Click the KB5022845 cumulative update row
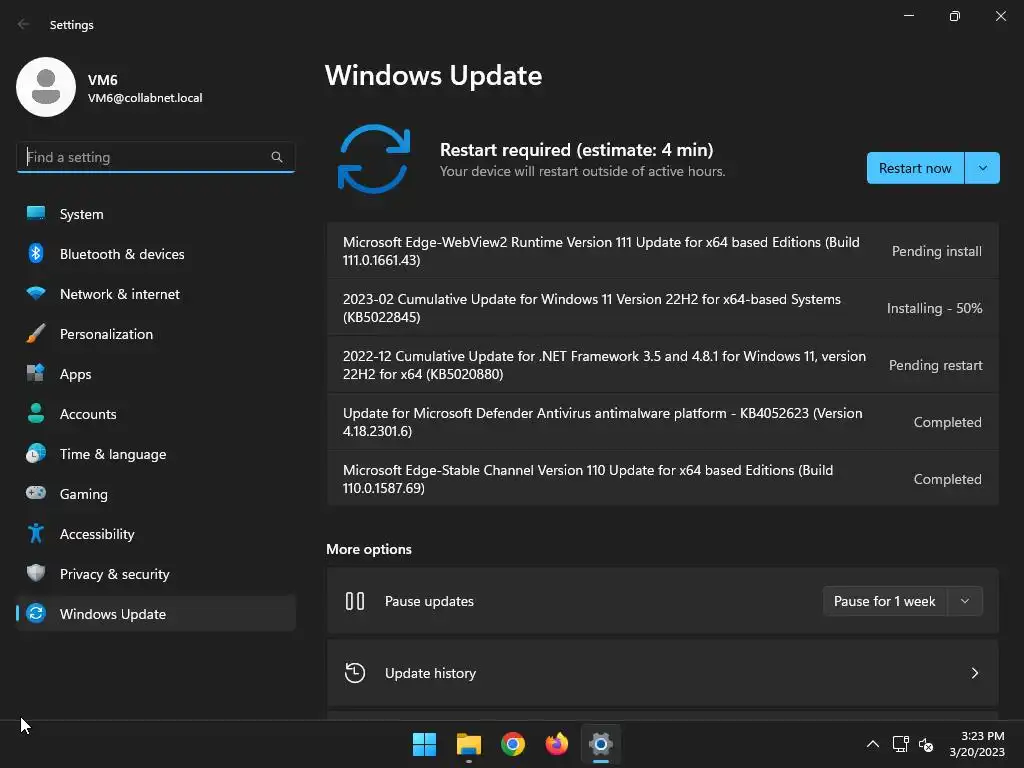Screen dimensions: 1024x768 pyautogui.click(x=662, y=308)
